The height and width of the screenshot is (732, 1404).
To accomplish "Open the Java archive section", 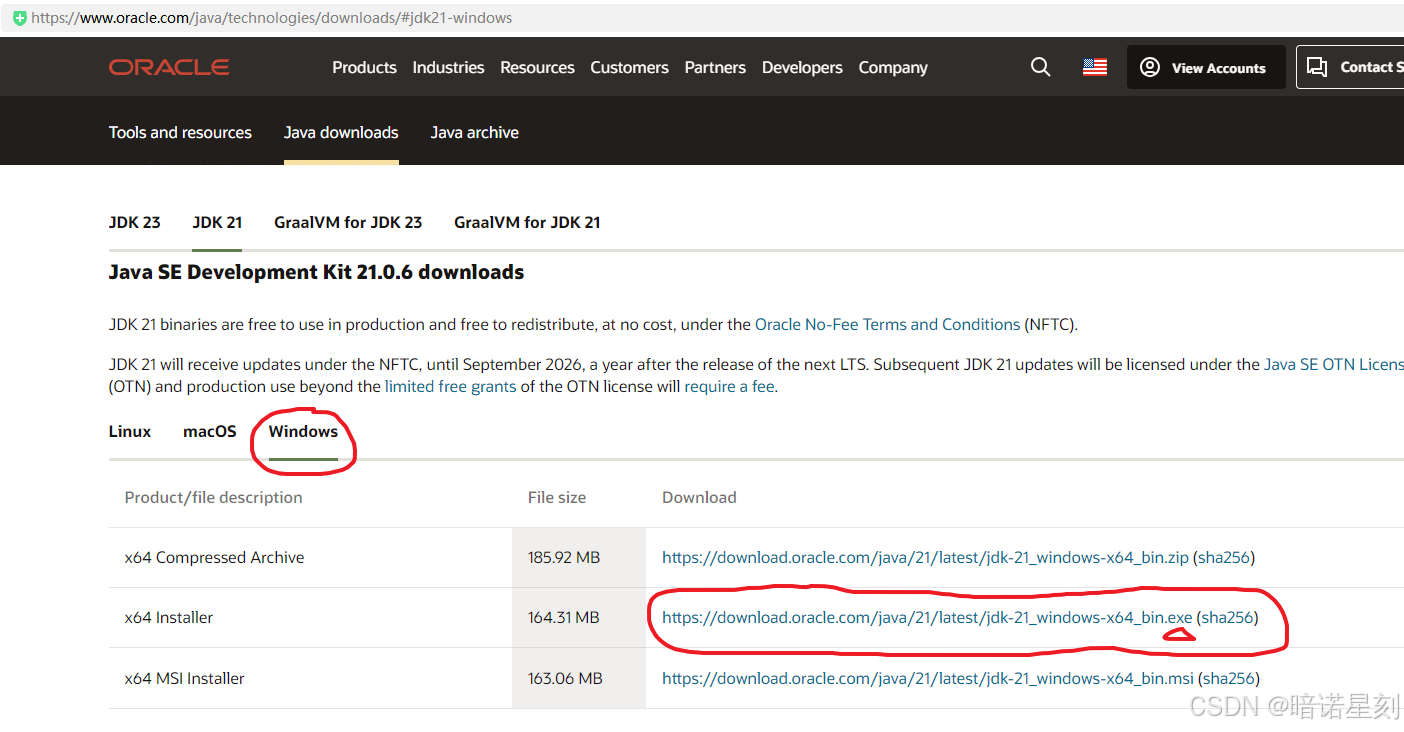I will (474, 132).
